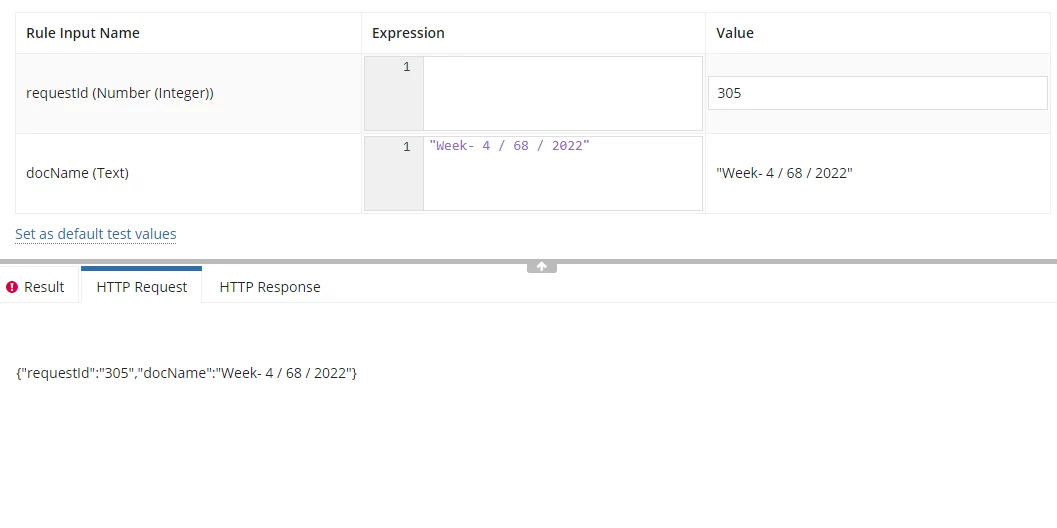Click the 'Expression' column header

click(408, 33)
